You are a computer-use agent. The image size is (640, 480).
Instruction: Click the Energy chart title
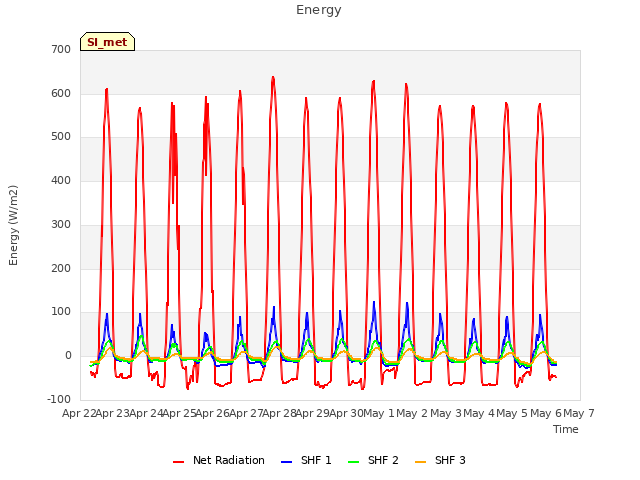(319, 10)
